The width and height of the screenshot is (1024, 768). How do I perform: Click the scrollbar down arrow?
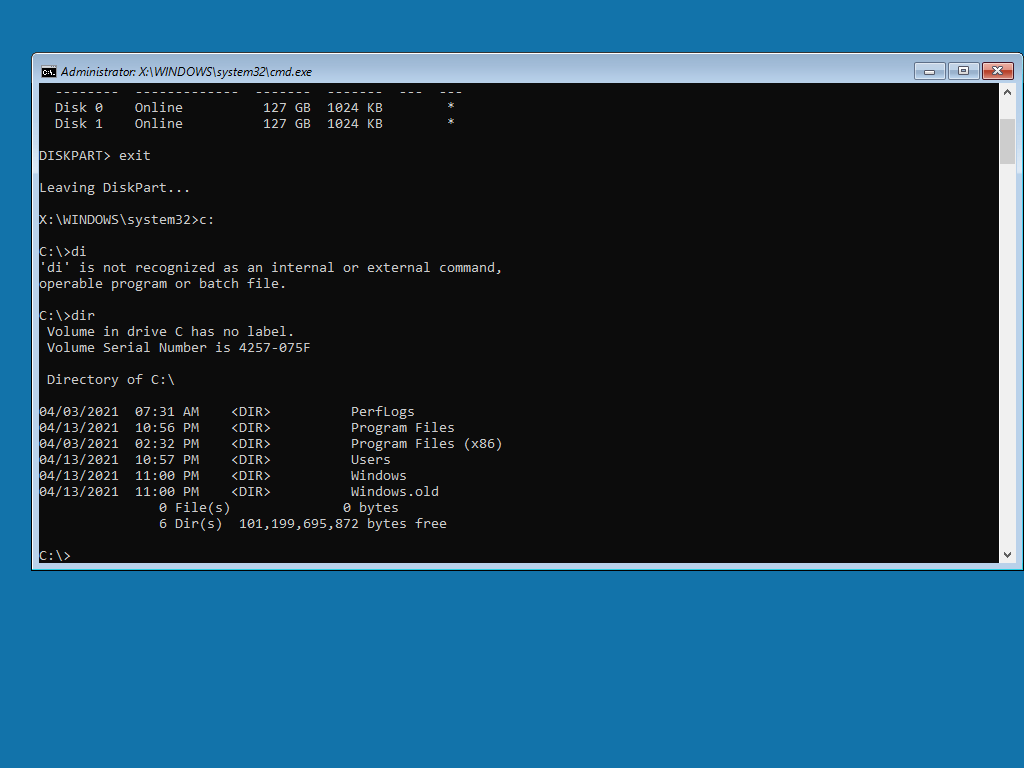pyautogui.click(x=1007, y=554)
